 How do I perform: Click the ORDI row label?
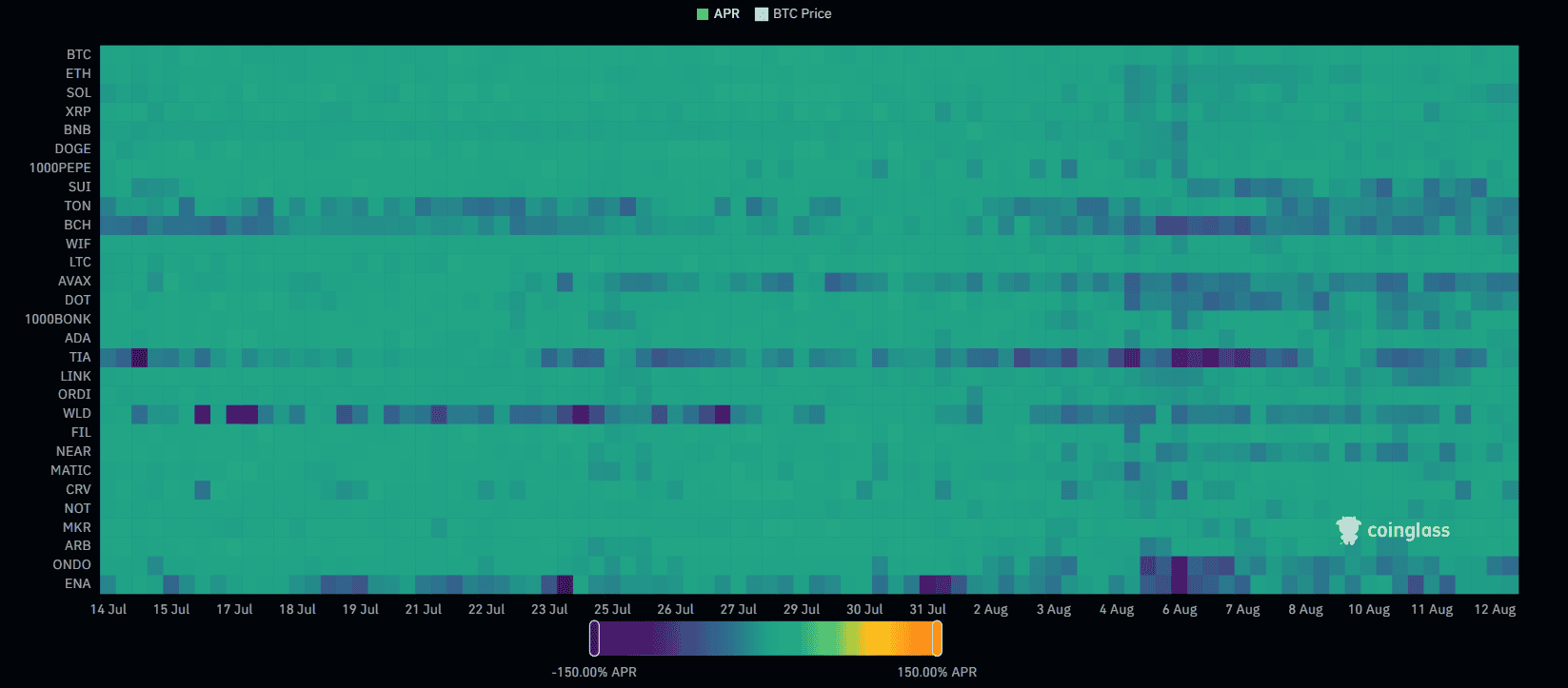click(x=75, y=394)
